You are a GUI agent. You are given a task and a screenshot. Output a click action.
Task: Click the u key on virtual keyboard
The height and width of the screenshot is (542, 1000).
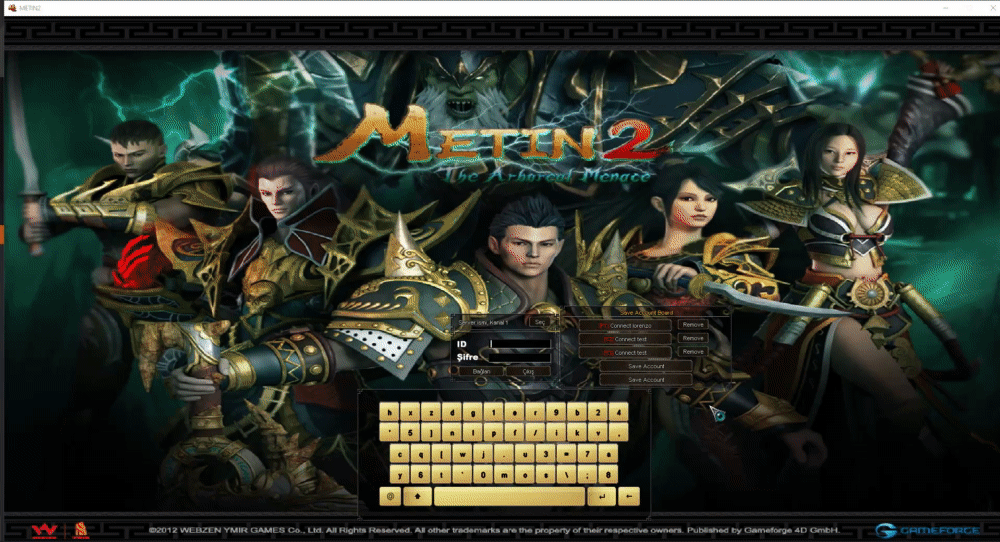click(525, 453)
